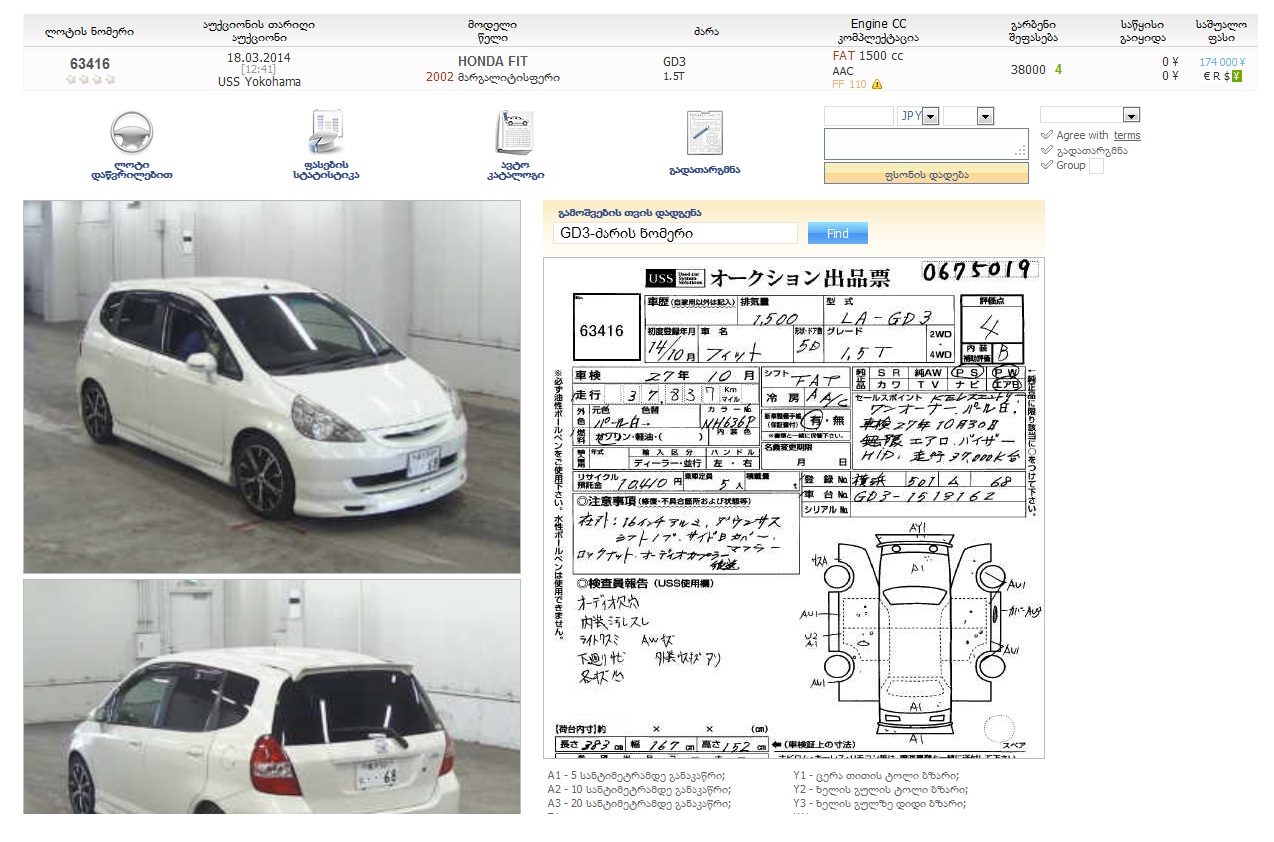Open the auto catalog newspaper icon
1274x842 pixels.
point(515,132)
